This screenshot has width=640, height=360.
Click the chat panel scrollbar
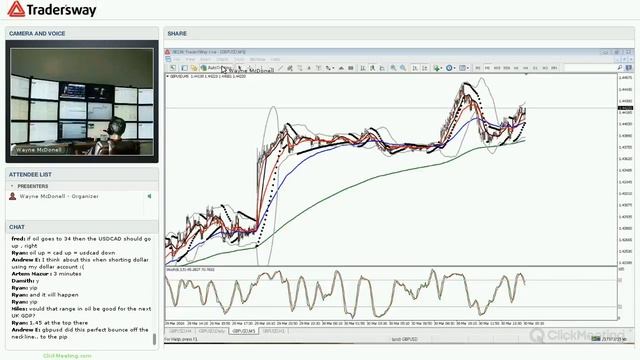point(154,339)
